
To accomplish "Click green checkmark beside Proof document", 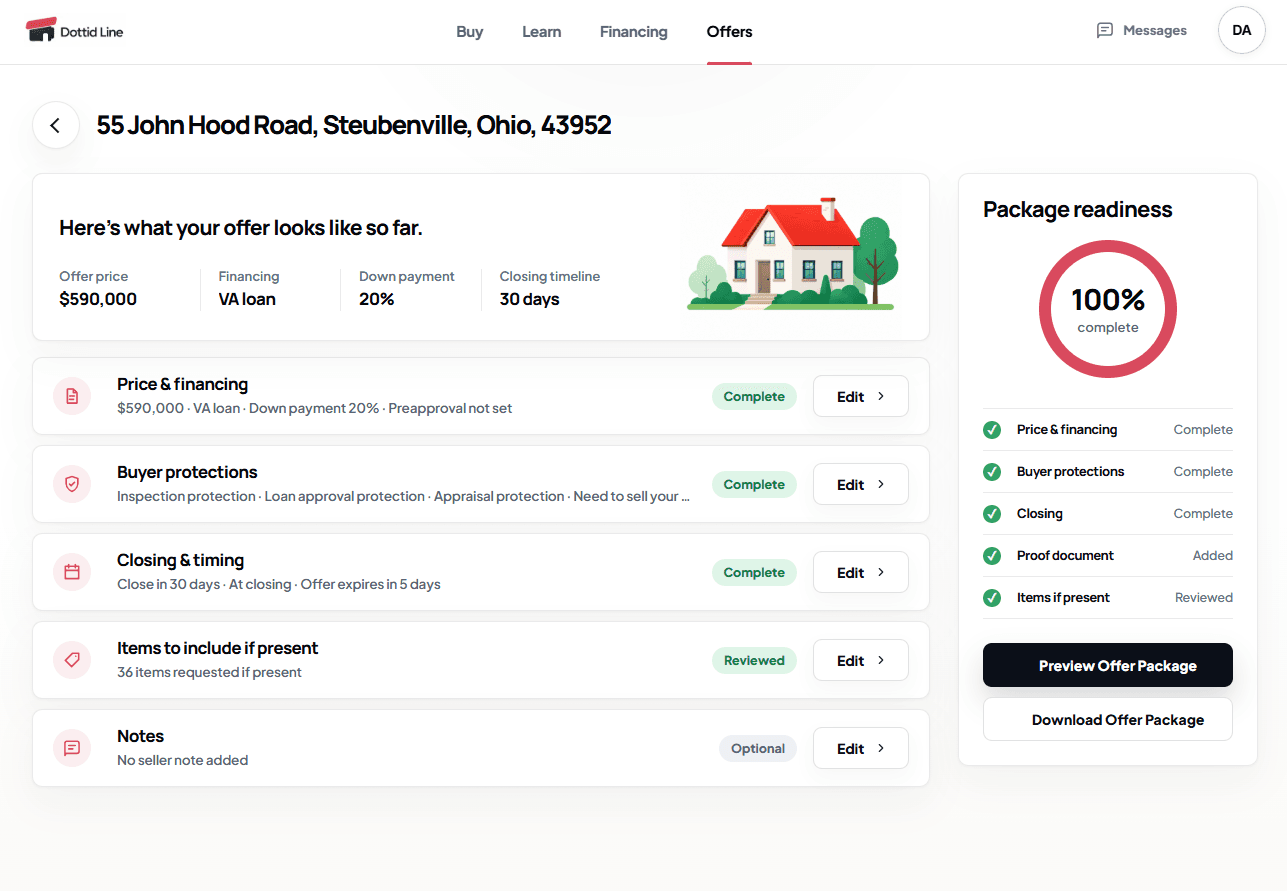I will [x=992, y=556].
